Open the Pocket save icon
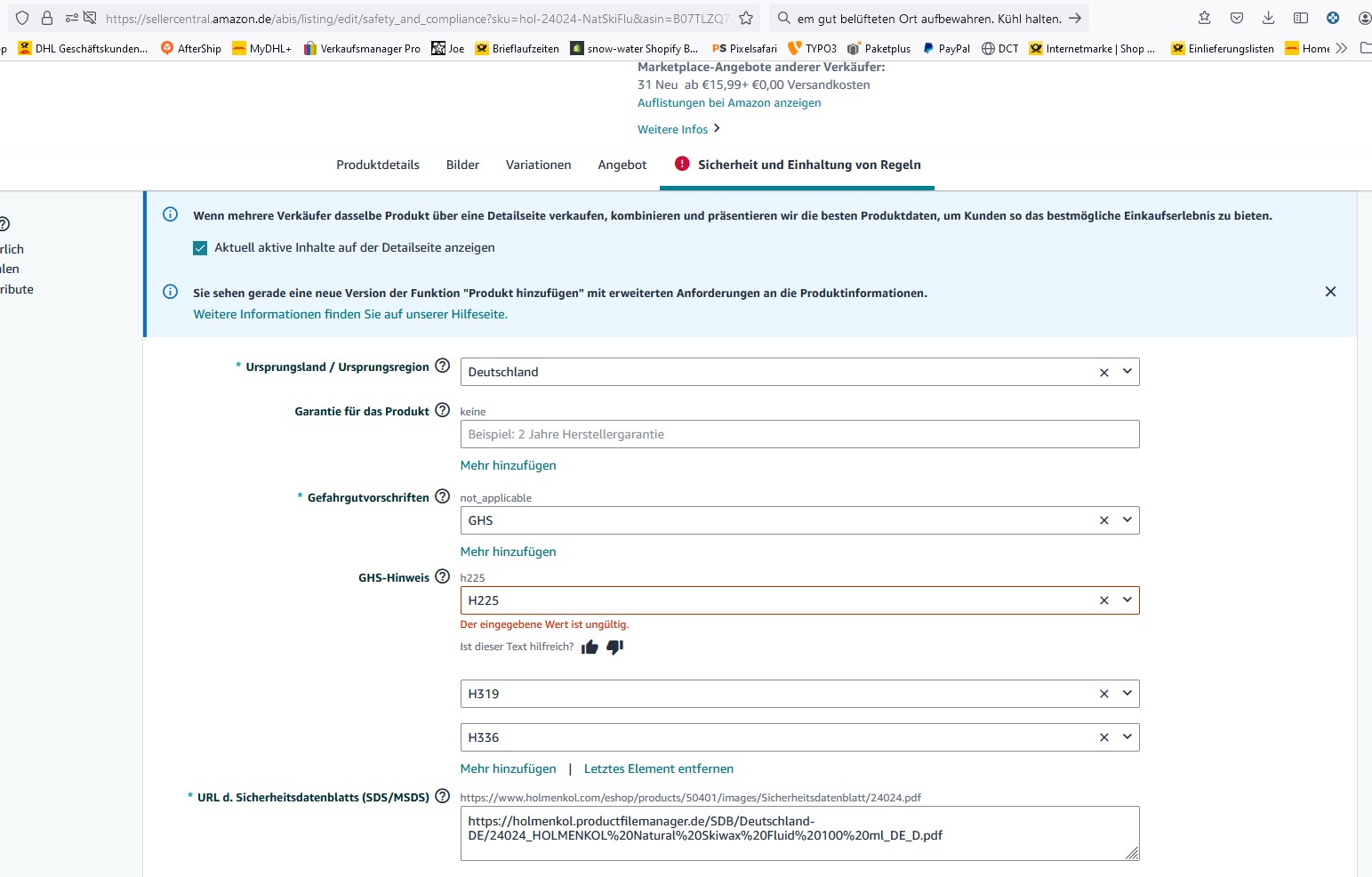This screenshot has width=1372, height=877. (1237, 18)
